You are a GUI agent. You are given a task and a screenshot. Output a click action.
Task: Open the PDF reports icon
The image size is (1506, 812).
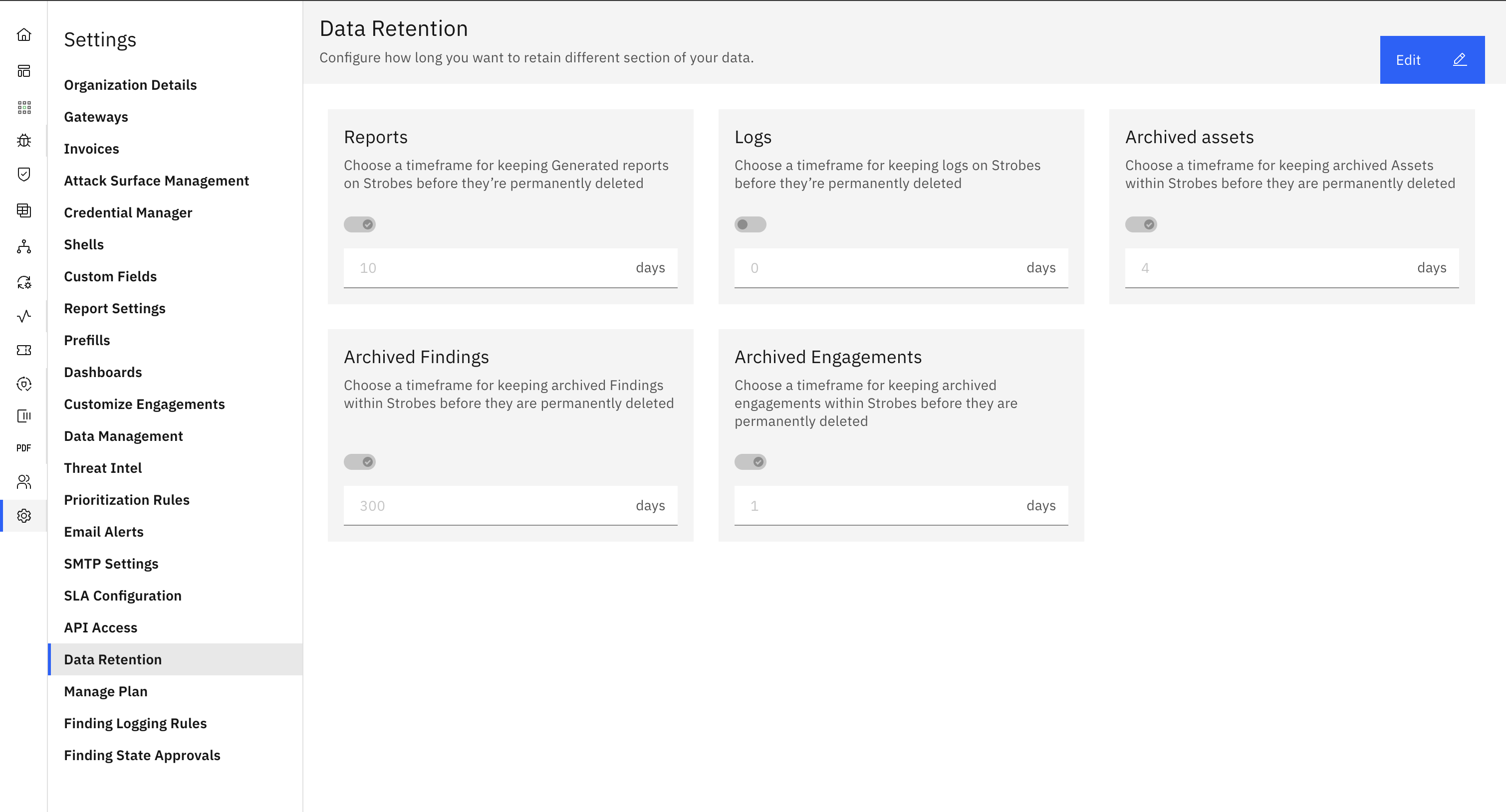click(x=24, y=448)
